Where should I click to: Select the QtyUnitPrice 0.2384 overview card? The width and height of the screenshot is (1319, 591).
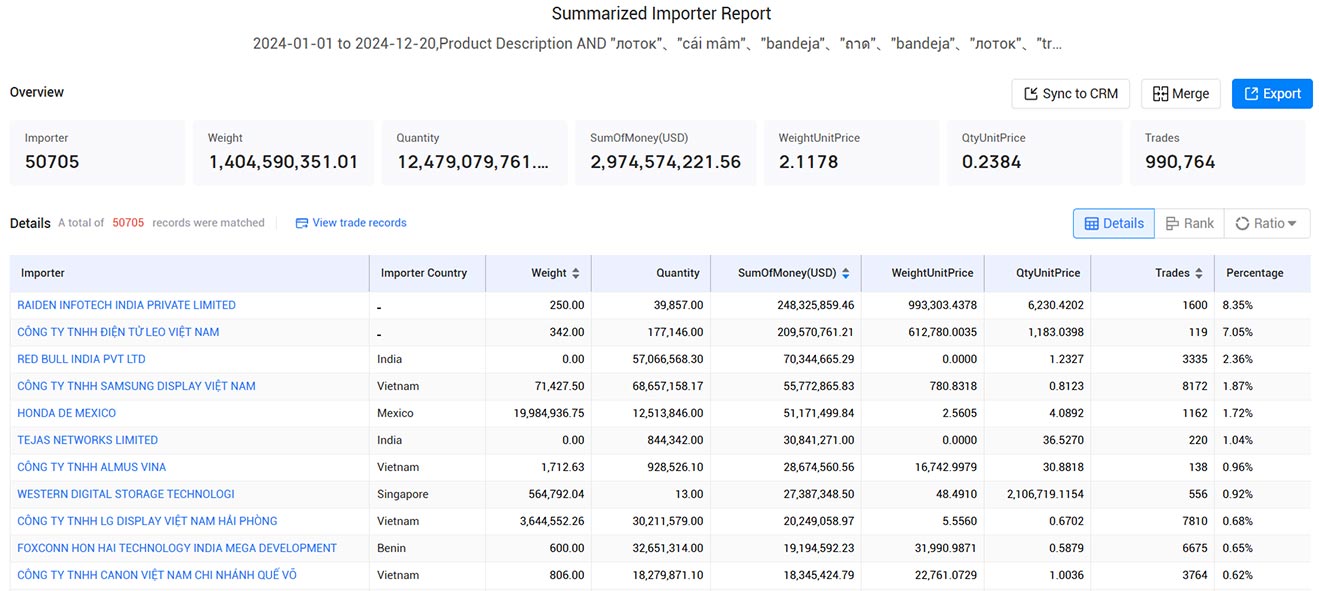[x=1034, y=152]
